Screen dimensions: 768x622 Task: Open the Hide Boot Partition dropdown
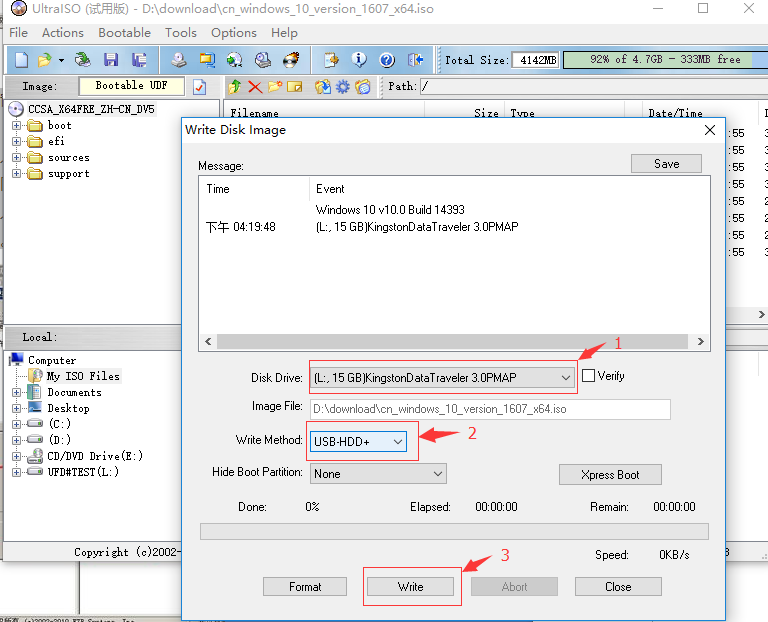coord(378,474)
